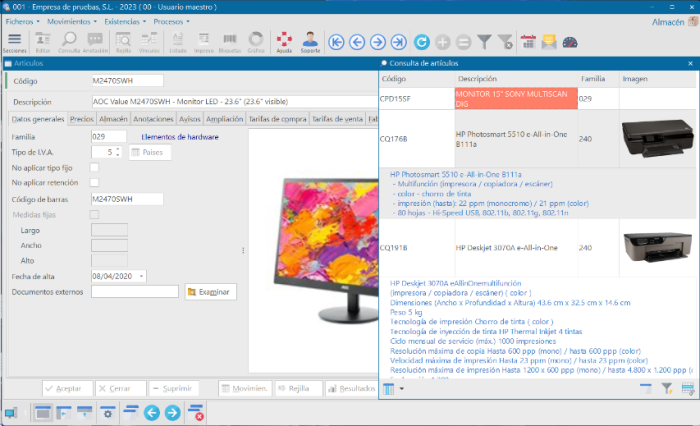Click Cerrar button

121,388
